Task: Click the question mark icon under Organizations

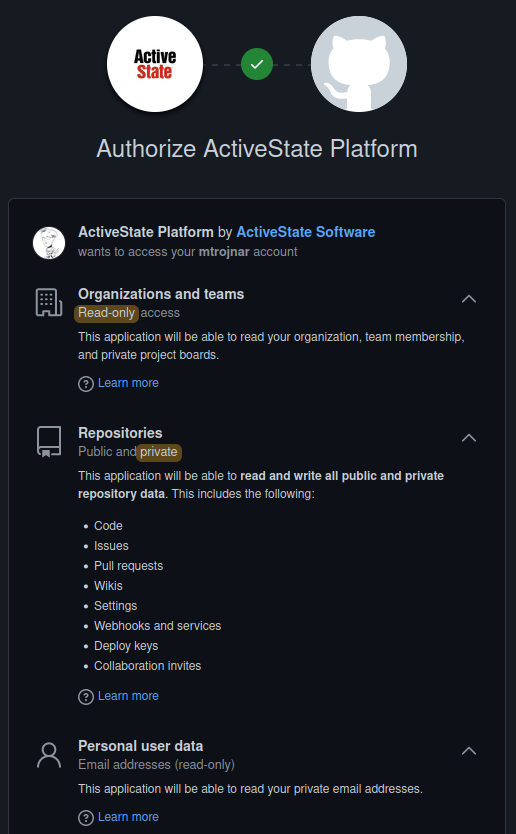Action: 86,383
